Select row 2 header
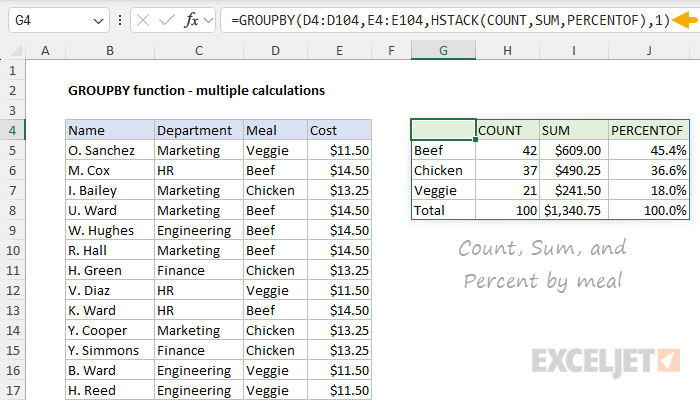The width and height of the screenshot is (700, 400). (x=12, y=91)
